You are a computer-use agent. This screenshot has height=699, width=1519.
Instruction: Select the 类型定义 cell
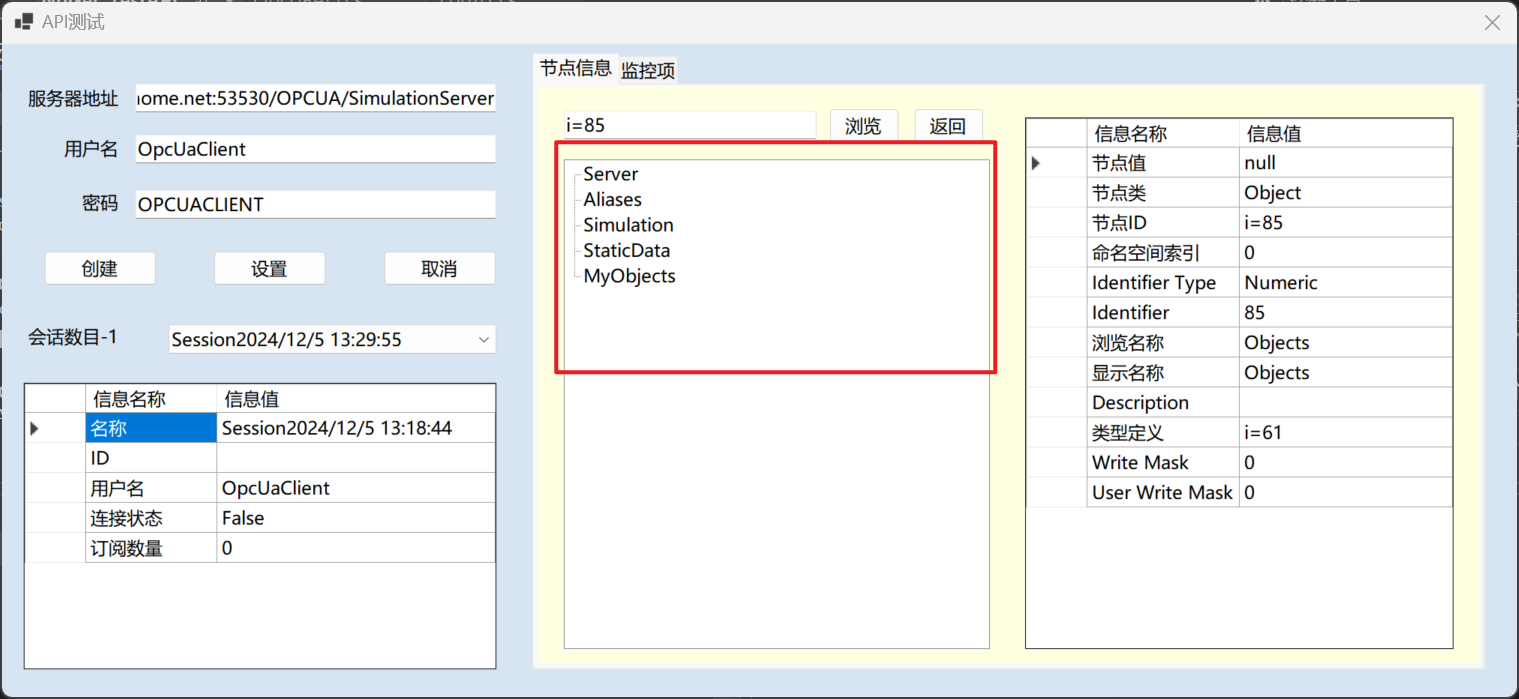[1163, 432]
